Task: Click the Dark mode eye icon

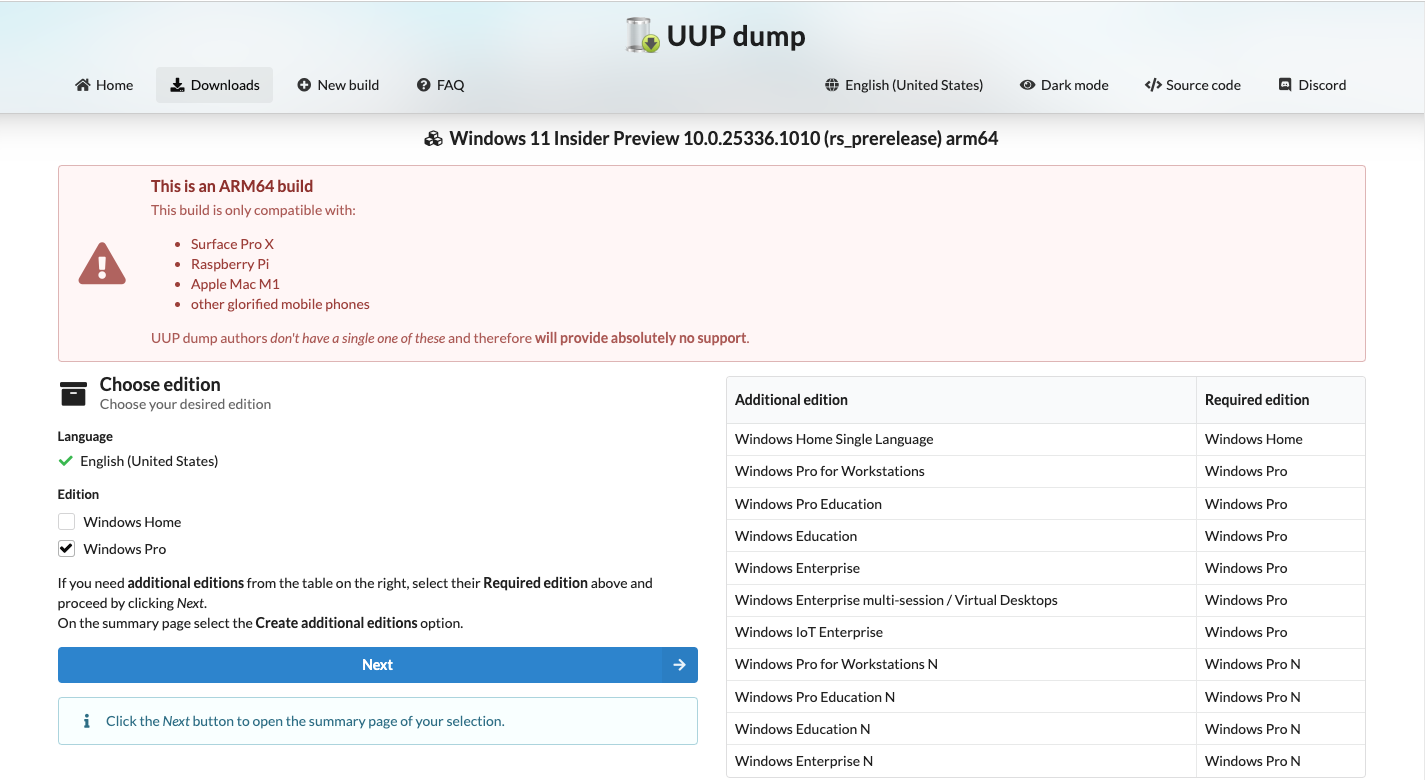Action: tap(1027, 85)
